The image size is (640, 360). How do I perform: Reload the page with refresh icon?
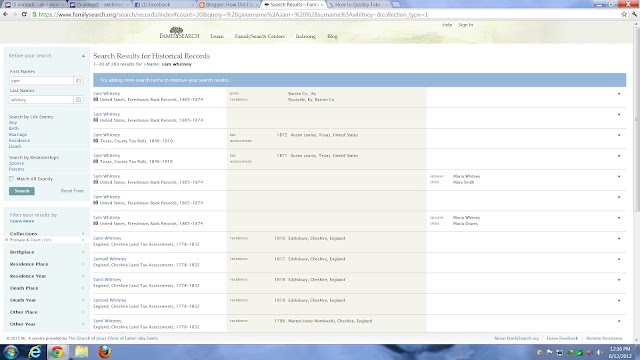24,14
